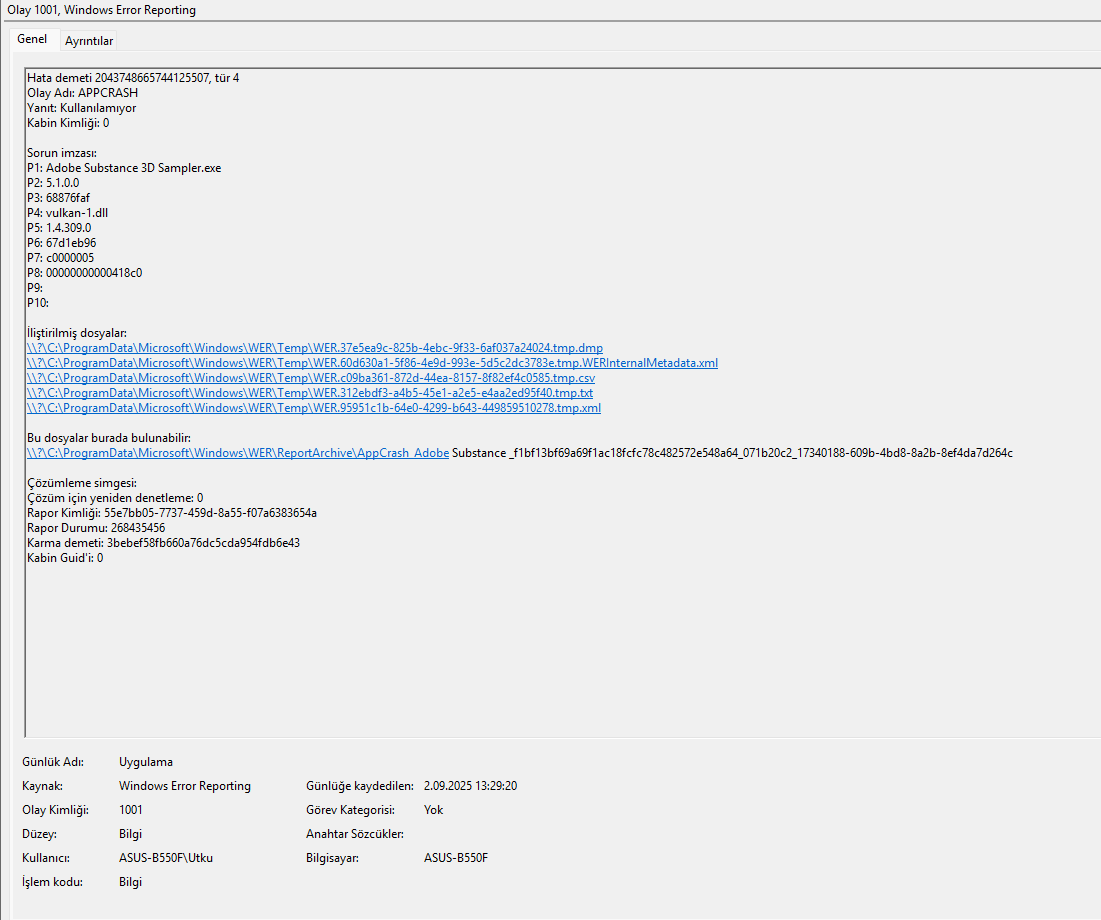Screen dimensions: 1101x920
Task: Click the Karma demeti hash value
Action: tap(204, 543)
